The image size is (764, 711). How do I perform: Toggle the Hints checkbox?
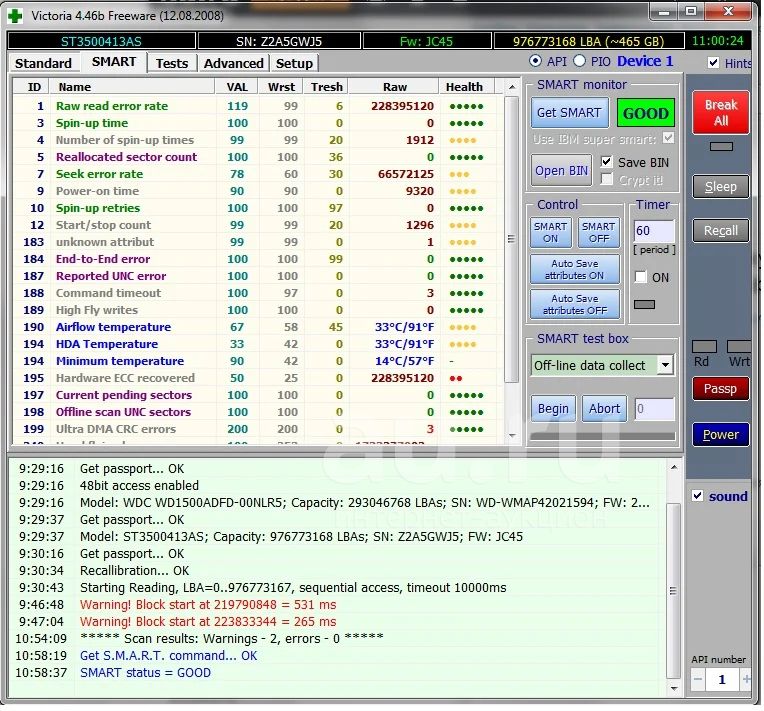coord(713,62)
